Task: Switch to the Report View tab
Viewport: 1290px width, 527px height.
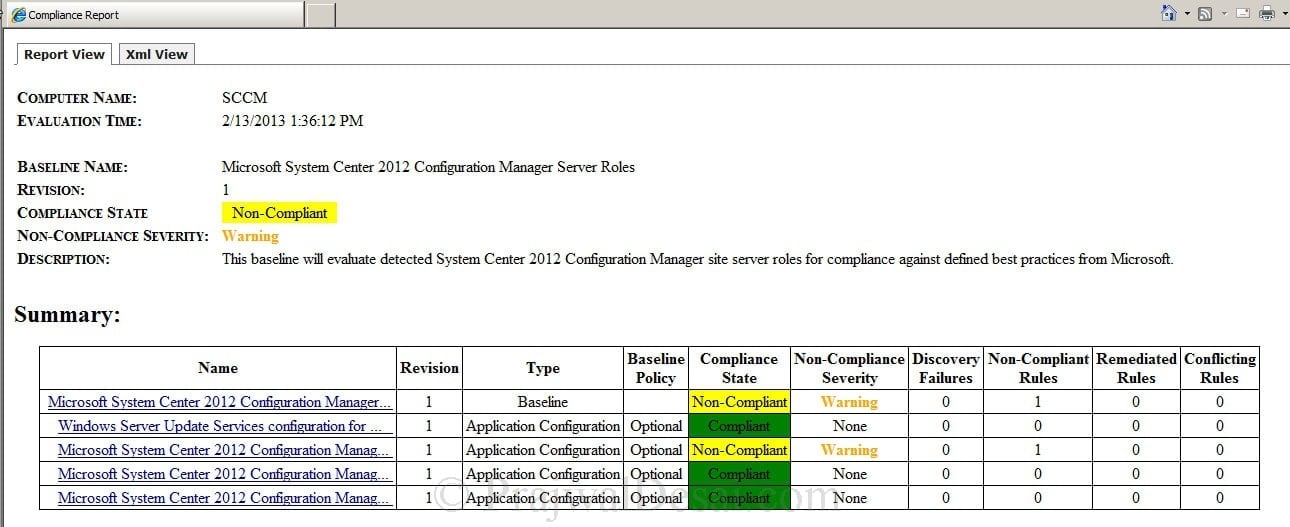Action: click(x=64, y=54)
